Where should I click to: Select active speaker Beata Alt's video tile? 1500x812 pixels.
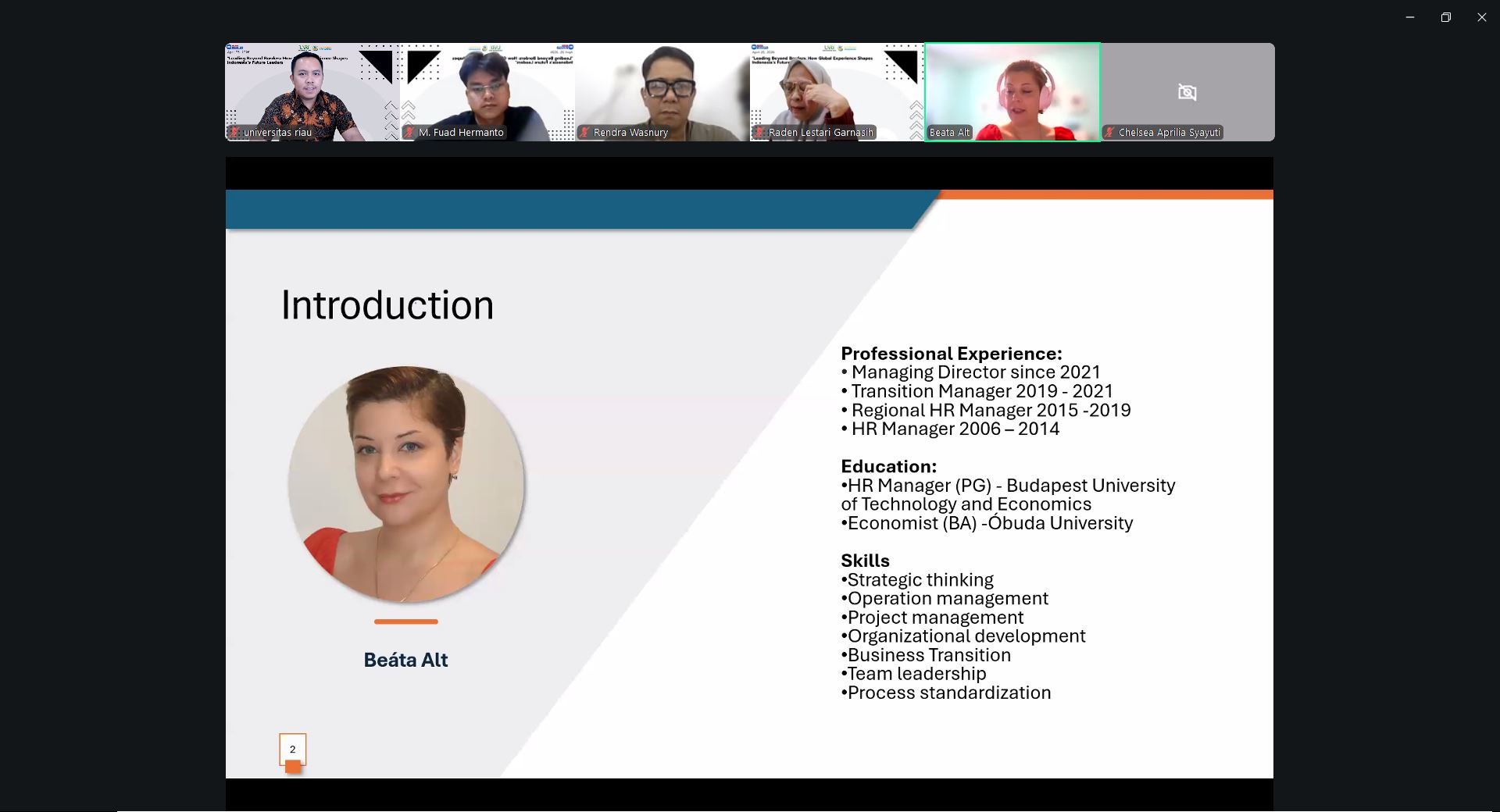coord(1012,92)
